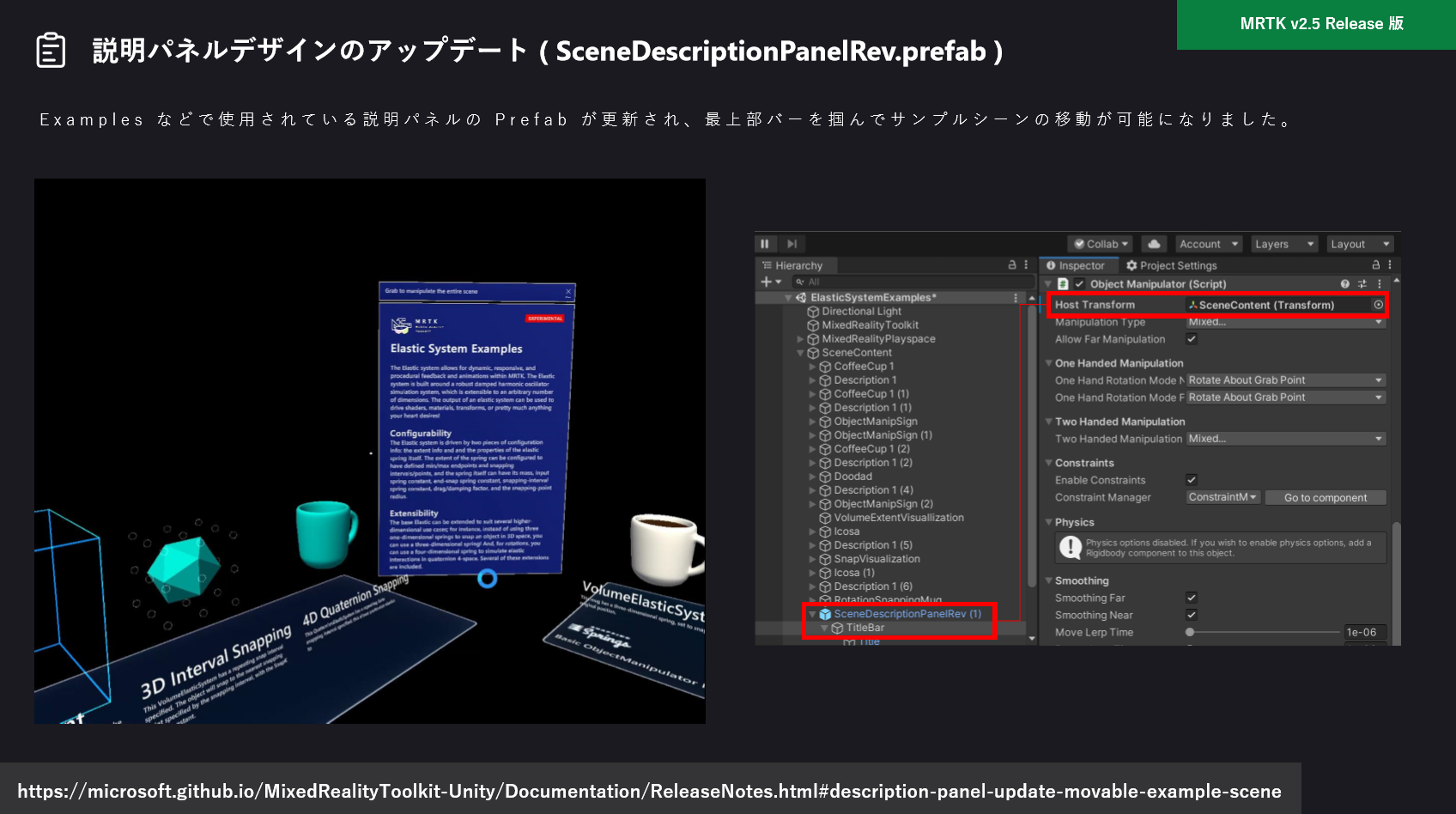
Task: Open the Constraint Manager dropdown
Action: coord(1223,497)
